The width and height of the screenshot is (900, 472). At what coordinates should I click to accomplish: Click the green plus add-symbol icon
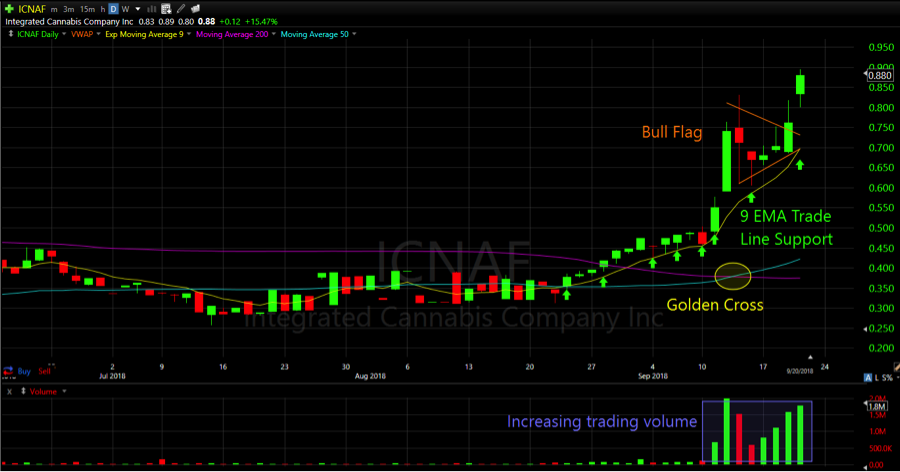(9, 9)
